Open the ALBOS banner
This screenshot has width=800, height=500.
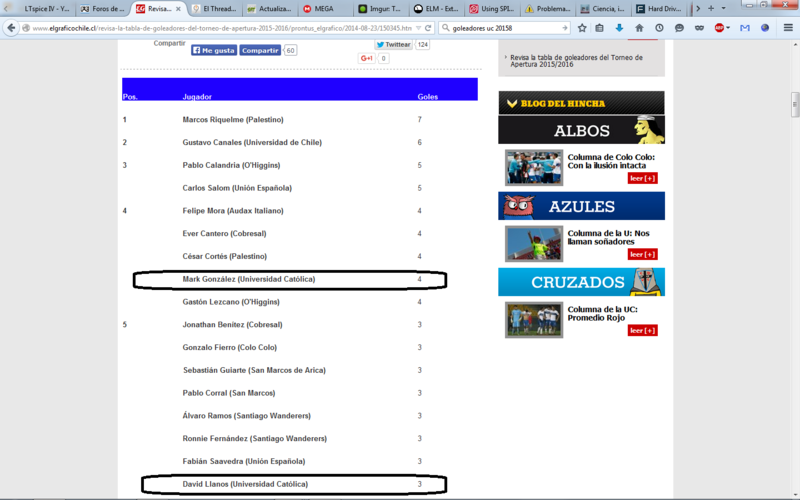point(581,130)
